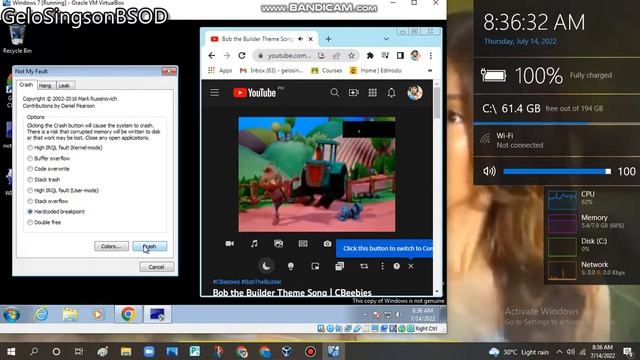The height and width of the screenshot is (360, 640).
Task: Open the Gmail Inbox bookmark
Action: 271,71
